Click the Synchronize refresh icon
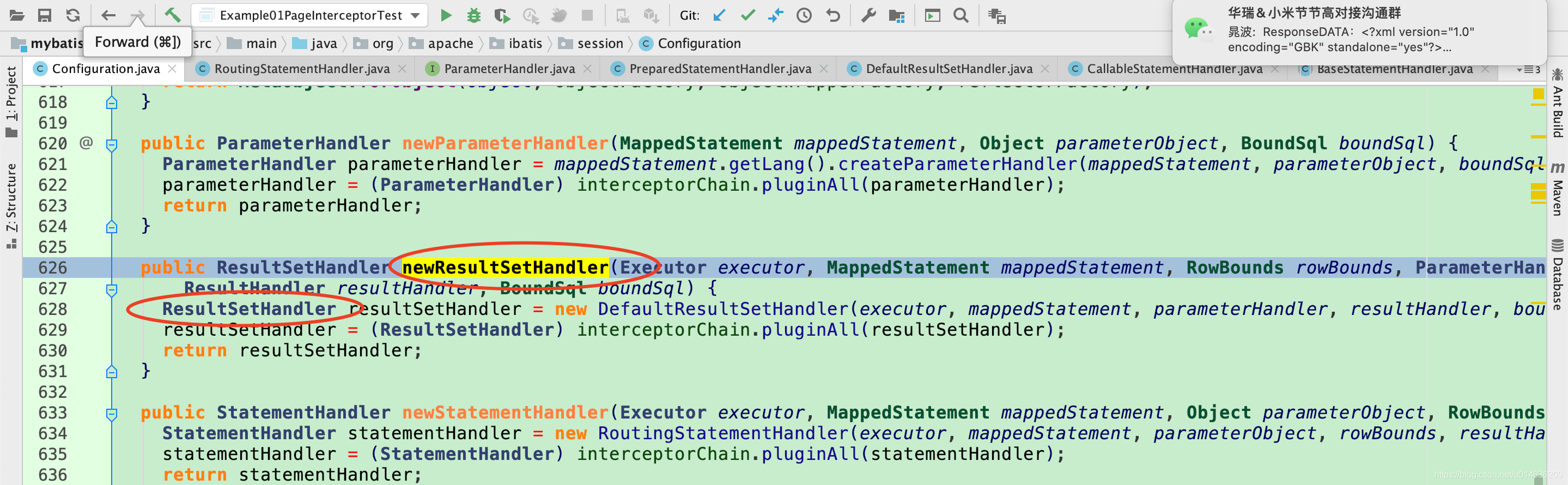The height and width of the screenshot is (485, 1568). coord(73,15)
